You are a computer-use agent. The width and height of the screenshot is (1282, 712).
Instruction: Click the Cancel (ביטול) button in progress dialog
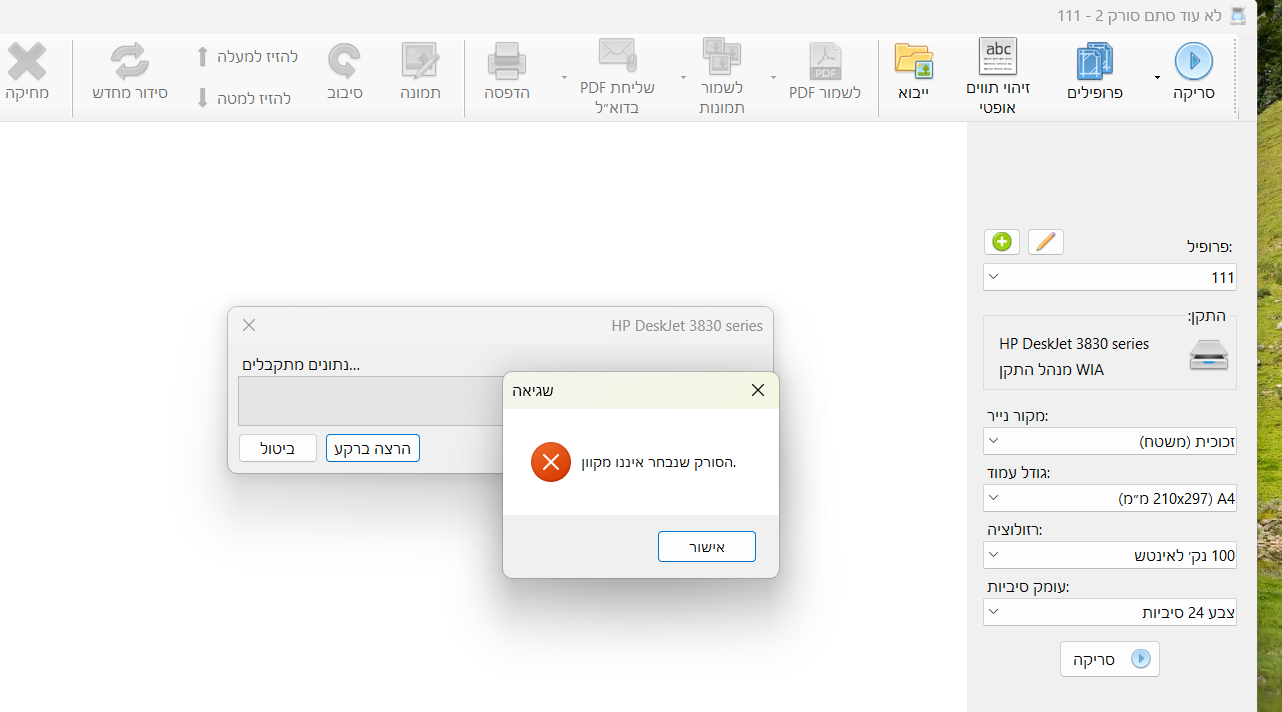pyautogui.click(x=278, y=448)
